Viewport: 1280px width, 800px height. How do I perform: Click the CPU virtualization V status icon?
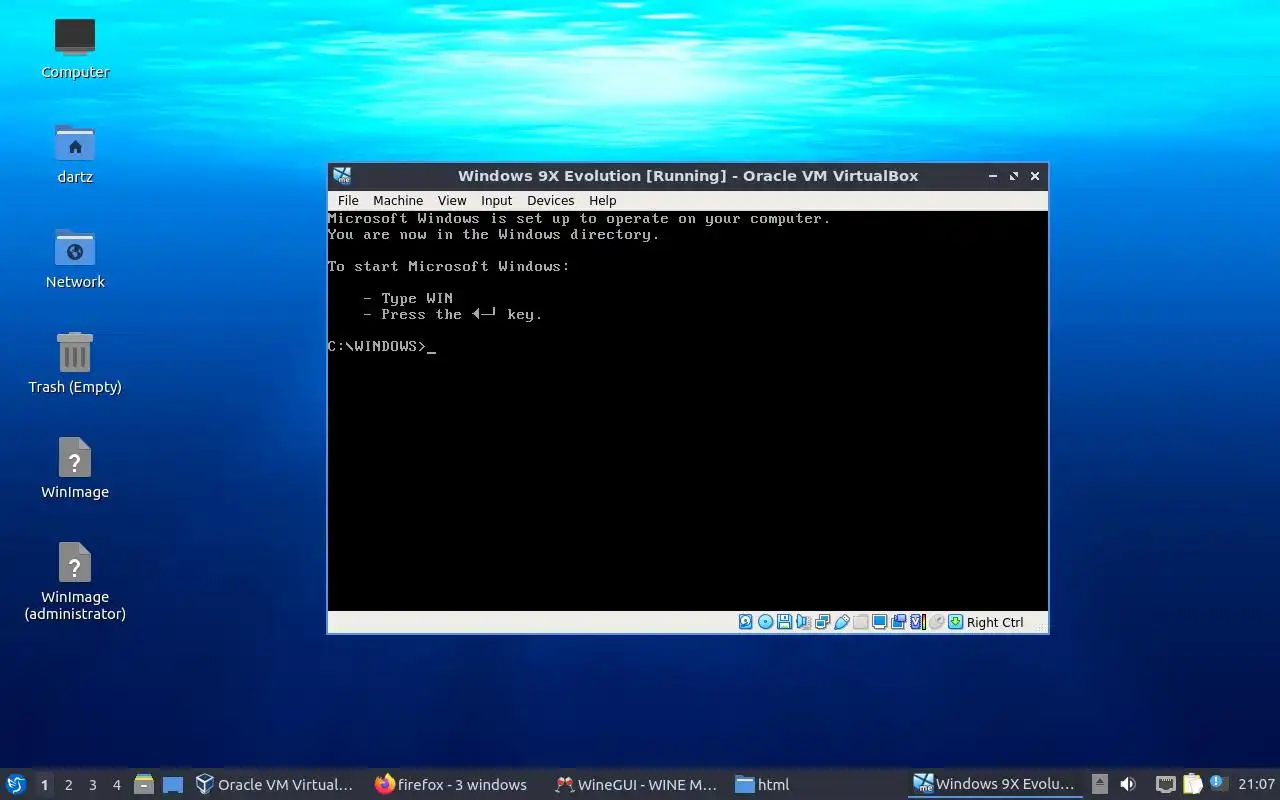click(917, 622)
